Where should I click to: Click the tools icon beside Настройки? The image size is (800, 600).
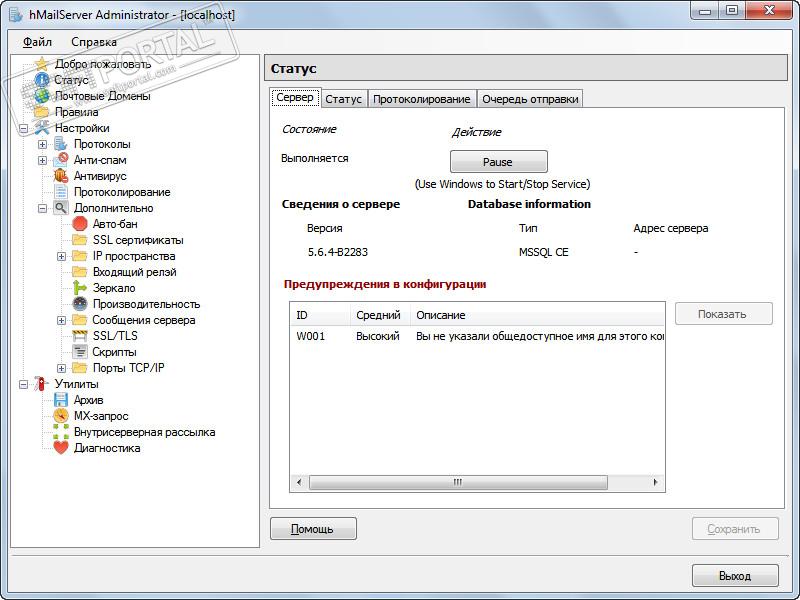pyautogui.click(x=41, y=128)
